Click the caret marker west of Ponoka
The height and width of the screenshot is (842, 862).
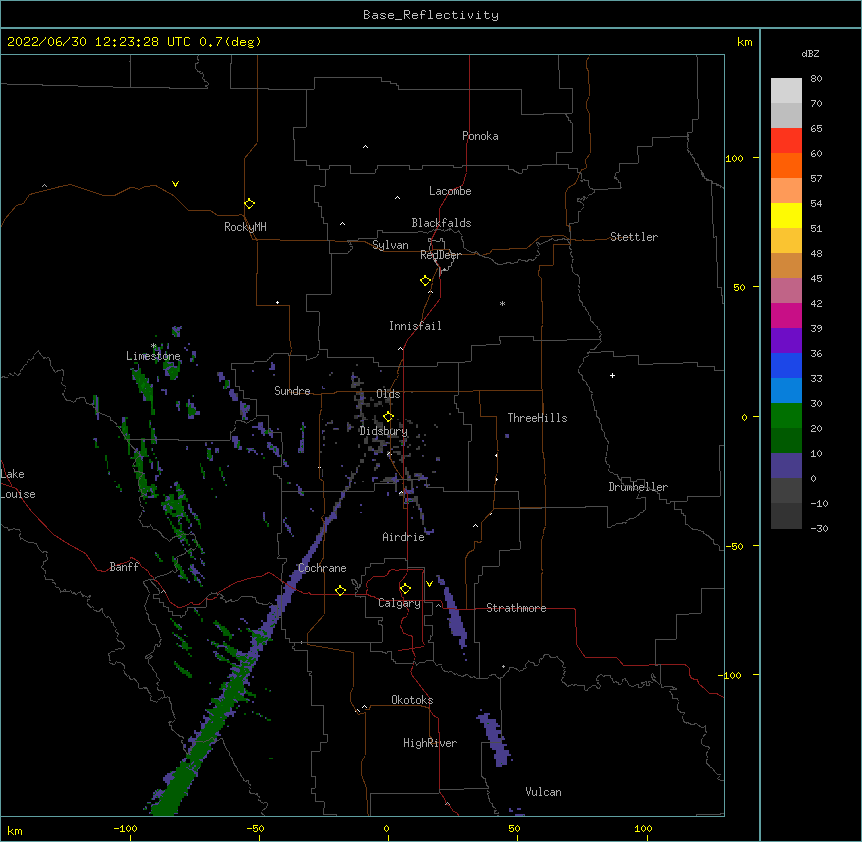[x=365, y=147]
